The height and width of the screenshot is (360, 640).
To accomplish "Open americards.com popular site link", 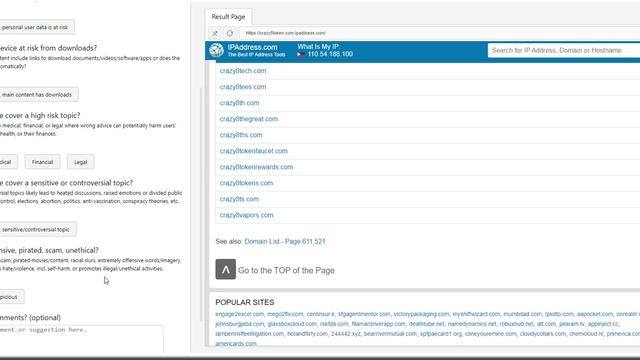I will 236,343.
